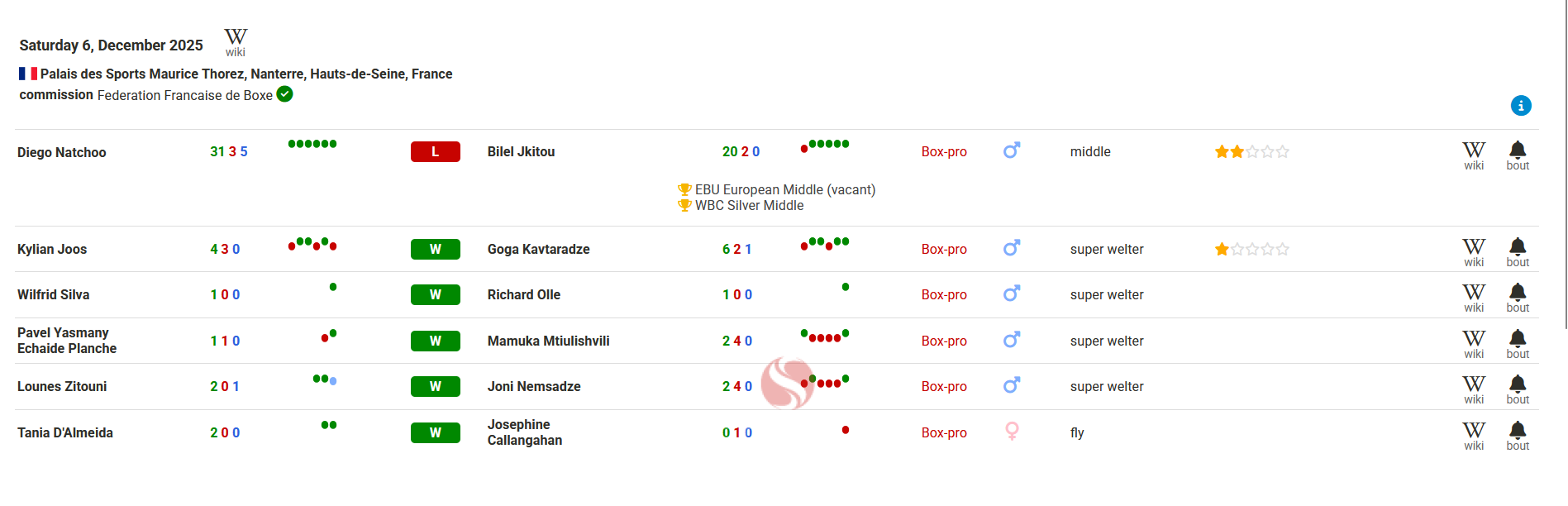The height and width of the screenshot is (506, 1568).
Task: Click the W result for Kylian Joos
Action: tap(435, 249)
